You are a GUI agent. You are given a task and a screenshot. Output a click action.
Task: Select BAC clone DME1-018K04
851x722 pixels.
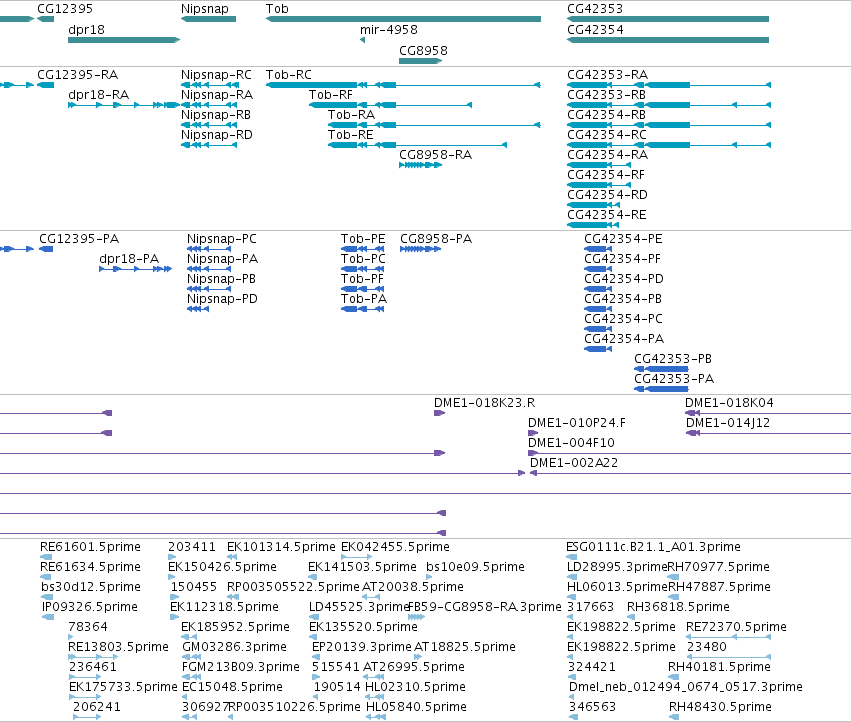click(x=768, y=413)
